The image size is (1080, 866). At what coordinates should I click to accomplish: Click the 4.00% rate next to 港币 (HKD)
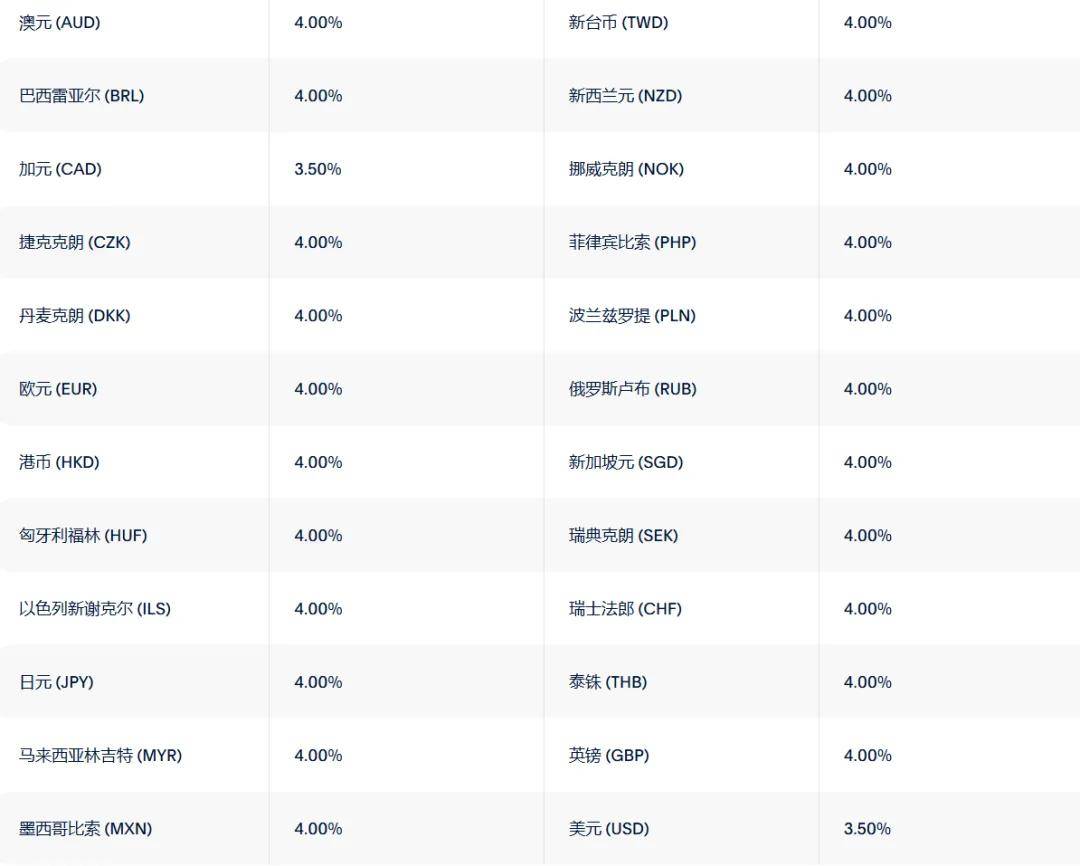pos(318,462)
